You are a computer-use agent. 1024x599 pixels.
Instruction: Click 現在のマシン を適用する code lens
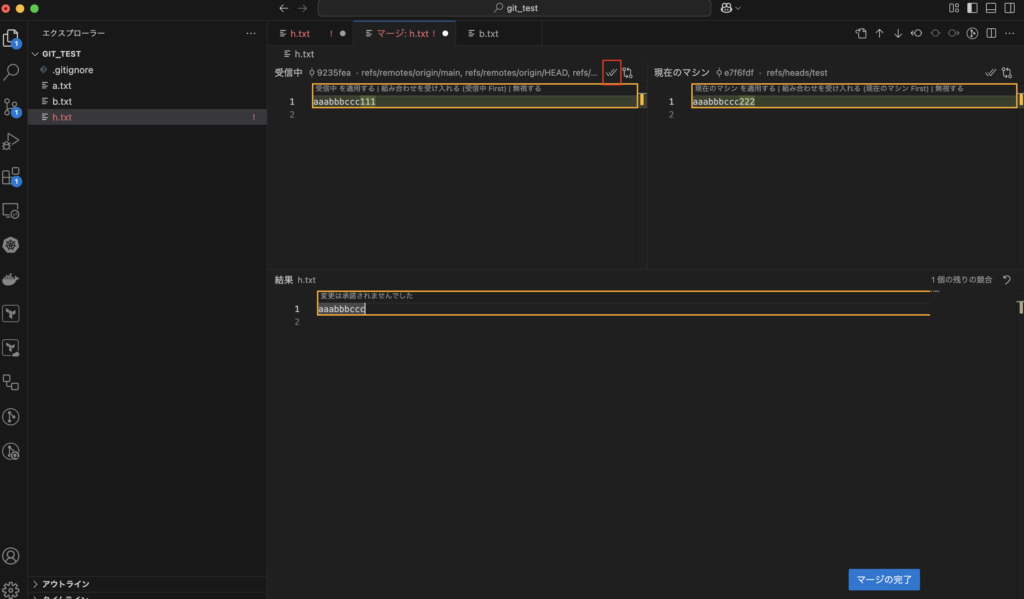[735, 88]
